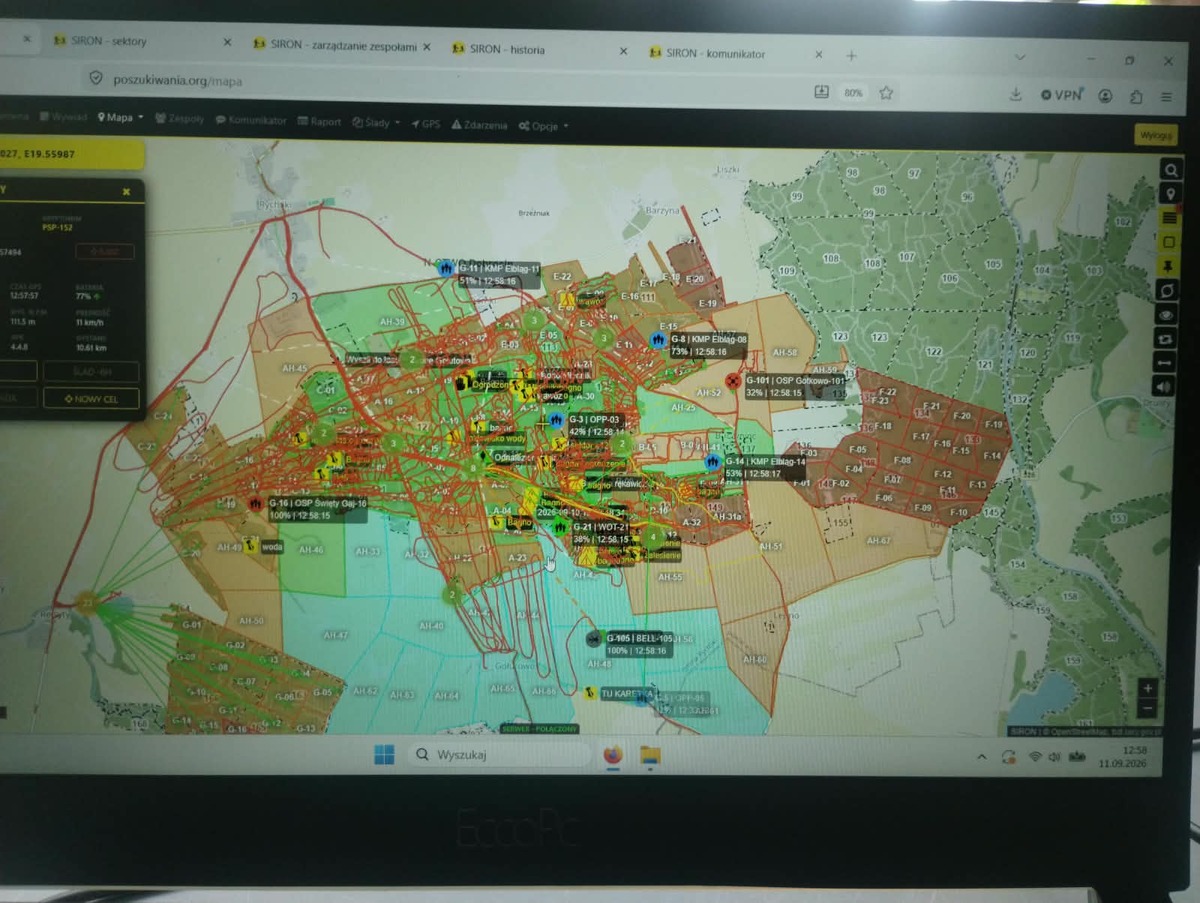Screen dimensions: 1200x903
Task: Click the G-105 BELL-105 helicopter marker
Action: [594, 638]
